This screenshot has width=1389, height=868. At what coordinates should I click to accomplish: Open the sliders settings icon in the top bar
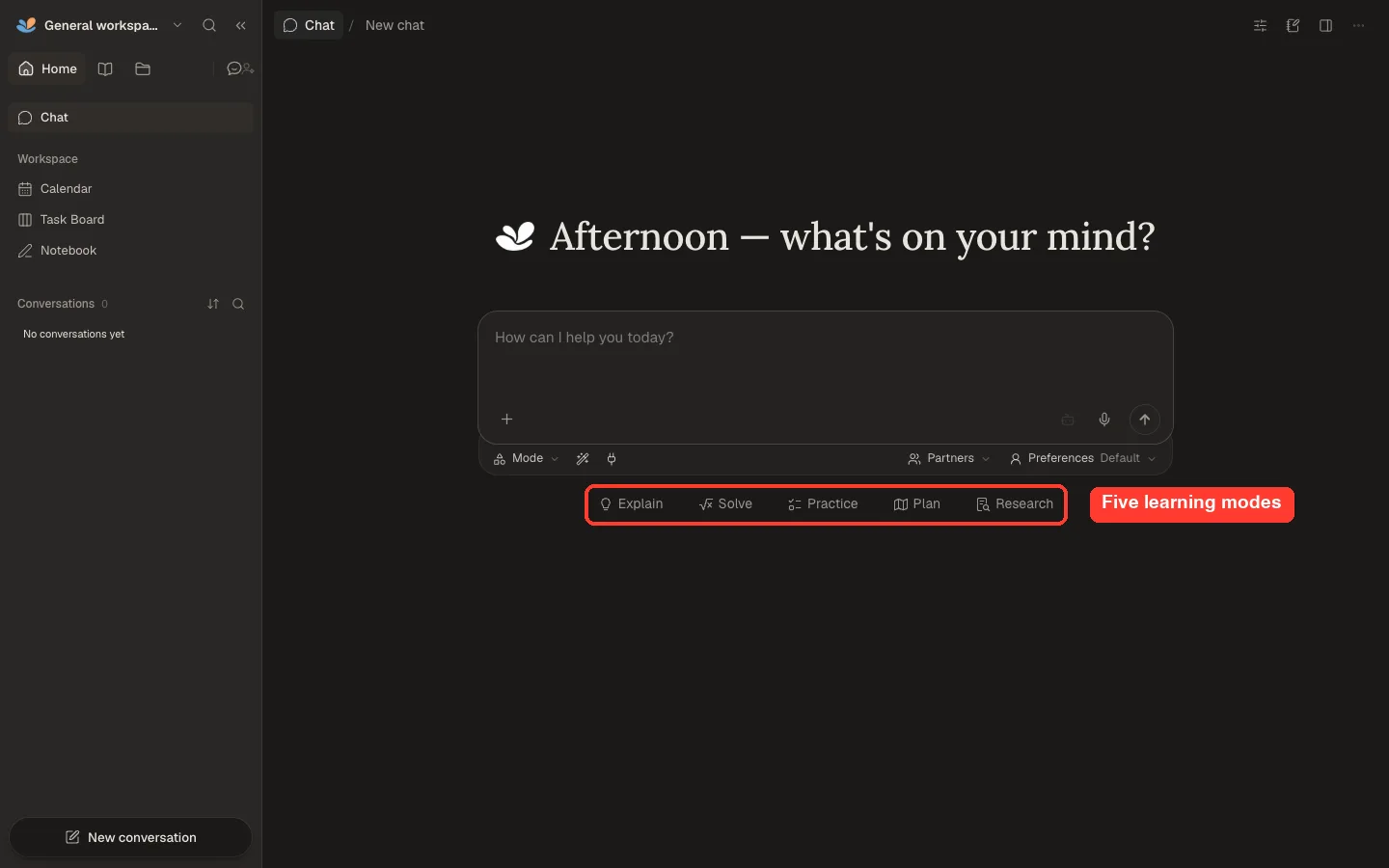click(1260, 26)
